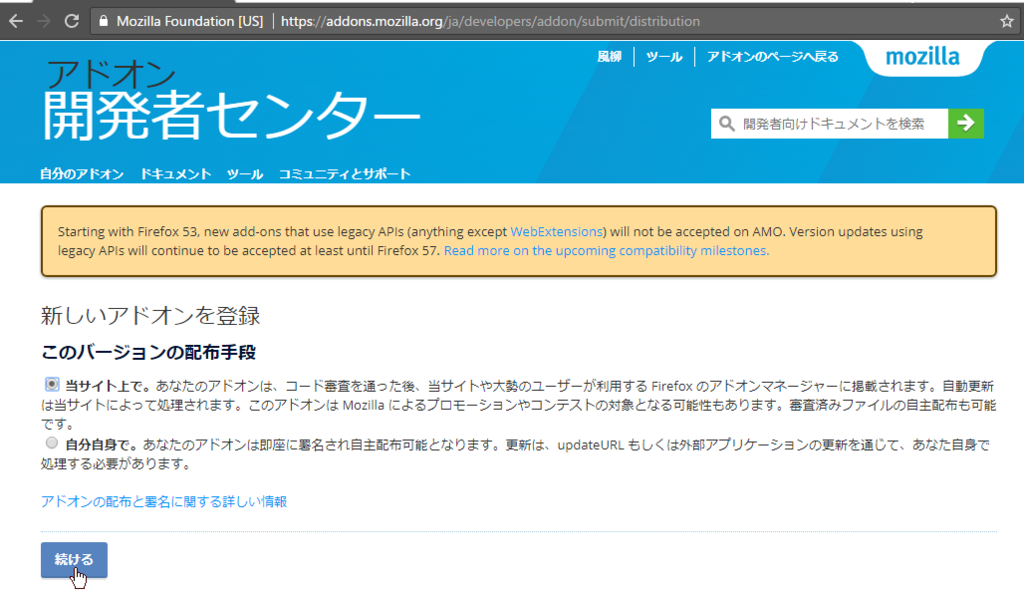Click the 開発者センター title

[x=231, y=114]
